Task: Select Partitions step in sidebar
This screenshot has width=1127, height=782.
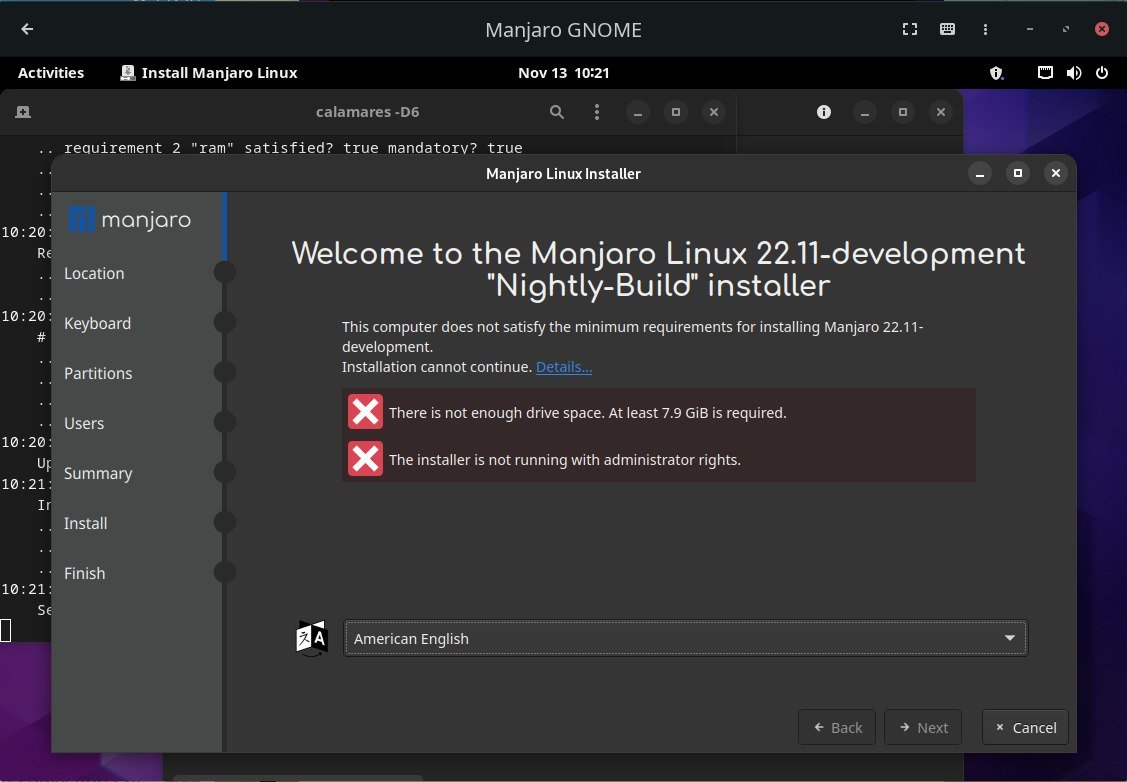Action: click(x=98, y=373)
